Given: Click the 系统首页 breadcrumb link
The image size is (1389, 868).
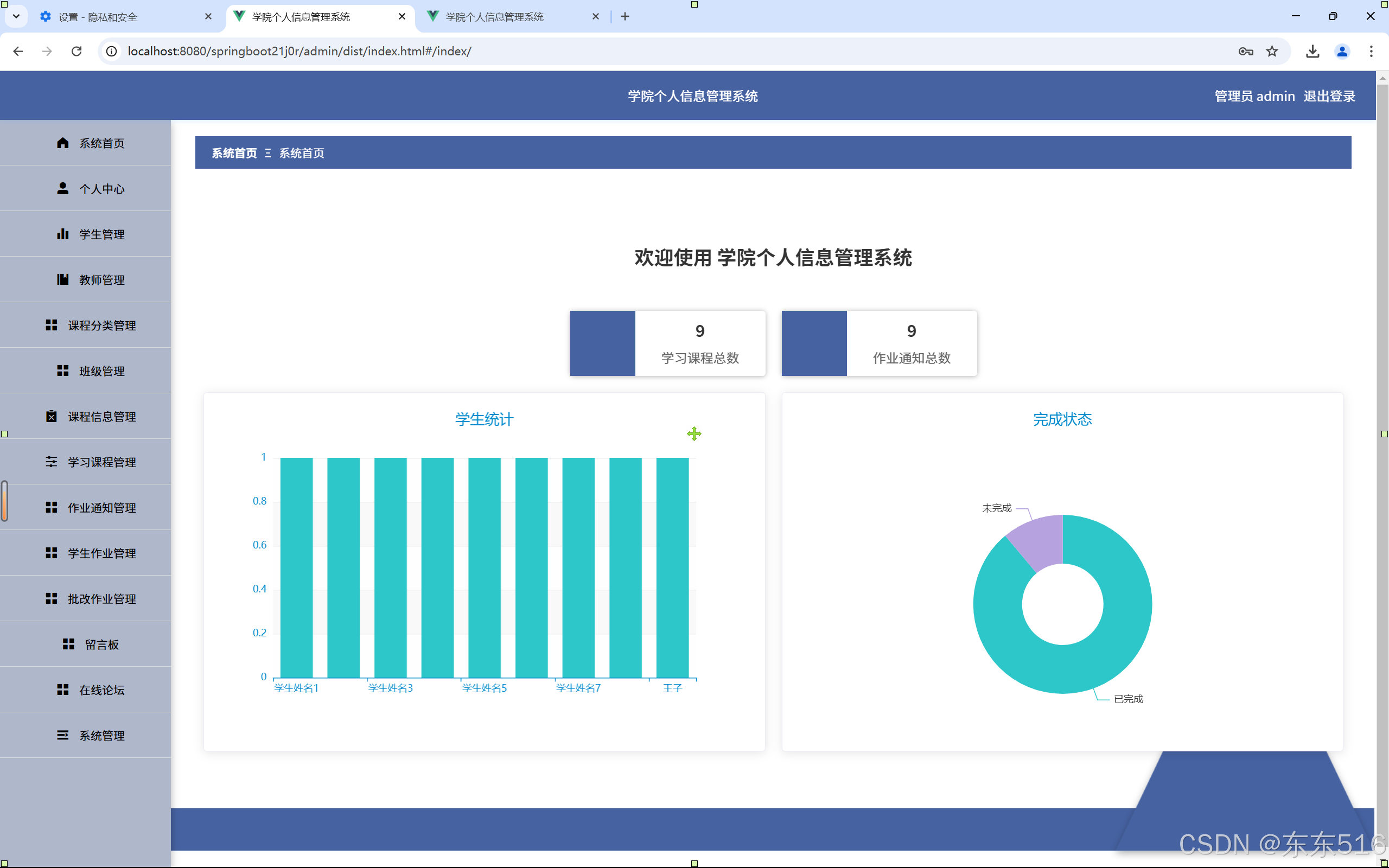Looking at the screenshot, I should [x=234, y=152].
